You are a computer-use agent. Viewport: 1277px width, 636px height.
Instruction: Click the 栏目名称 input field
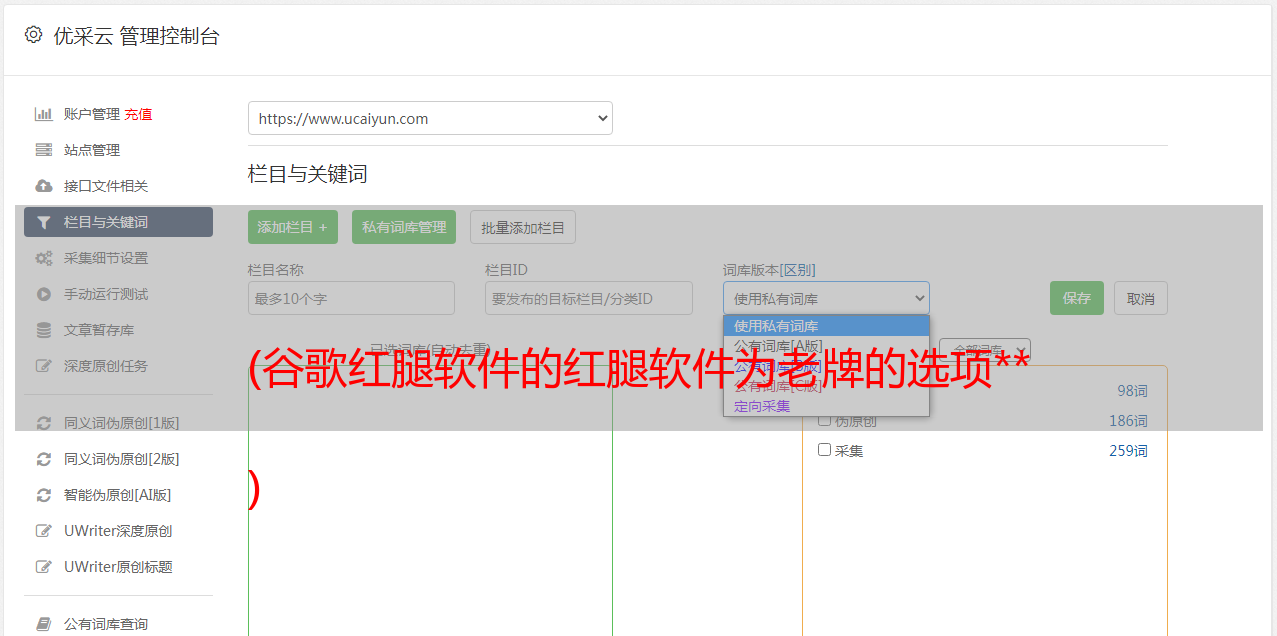click(x=351, y=298)
